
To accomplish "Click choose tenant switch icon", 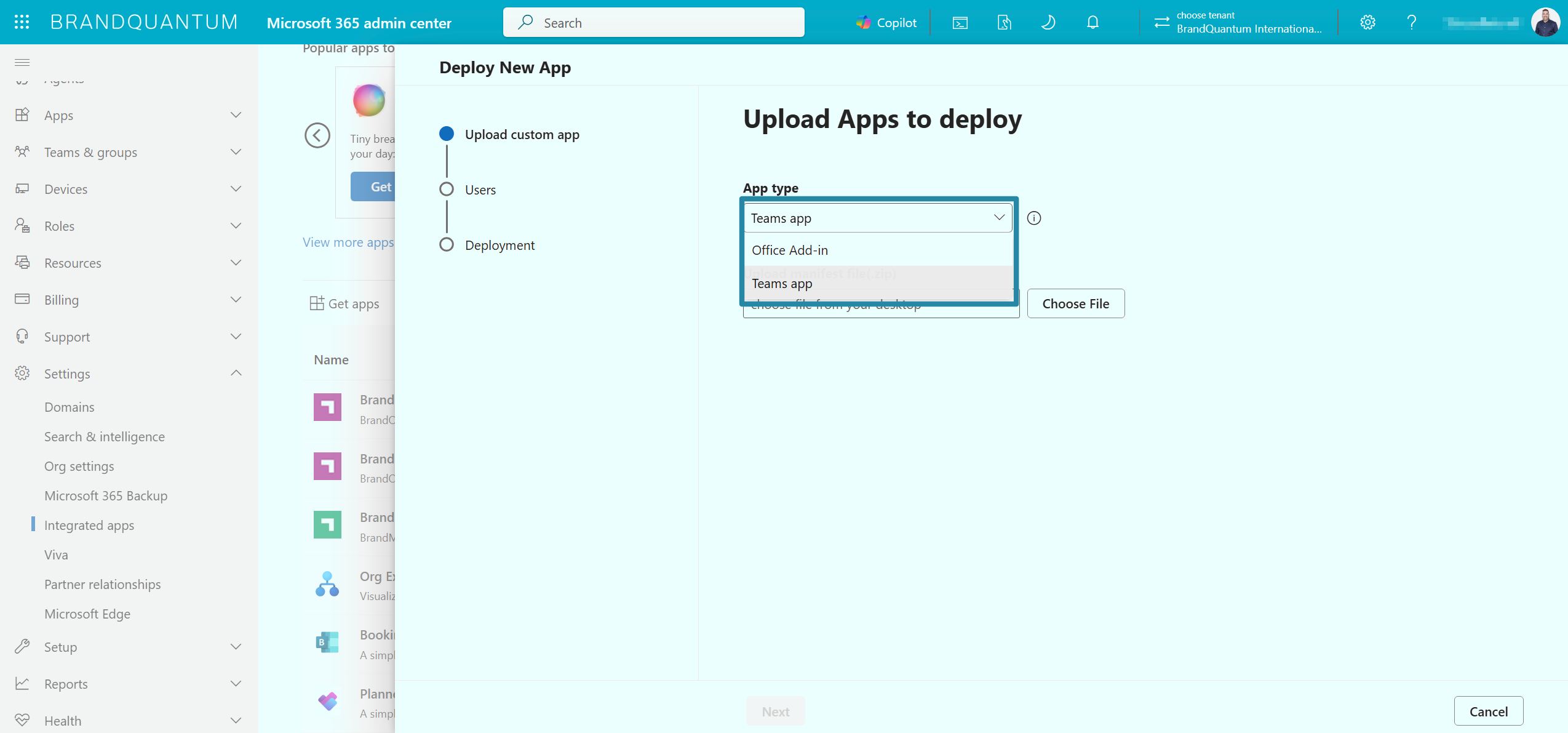I will click(1162, 22).
